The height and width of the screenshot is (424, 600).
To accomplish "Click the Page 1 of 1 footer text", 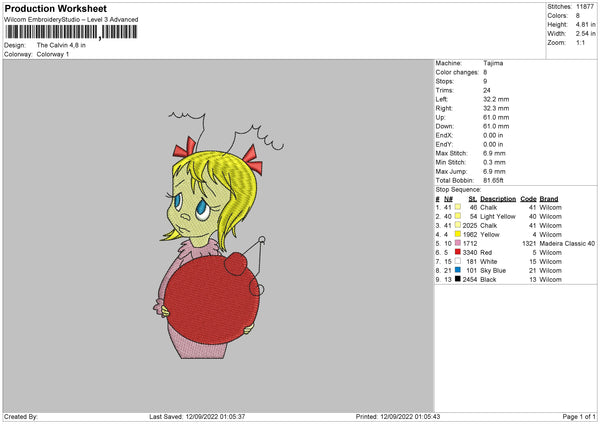I will pos(579,417).
